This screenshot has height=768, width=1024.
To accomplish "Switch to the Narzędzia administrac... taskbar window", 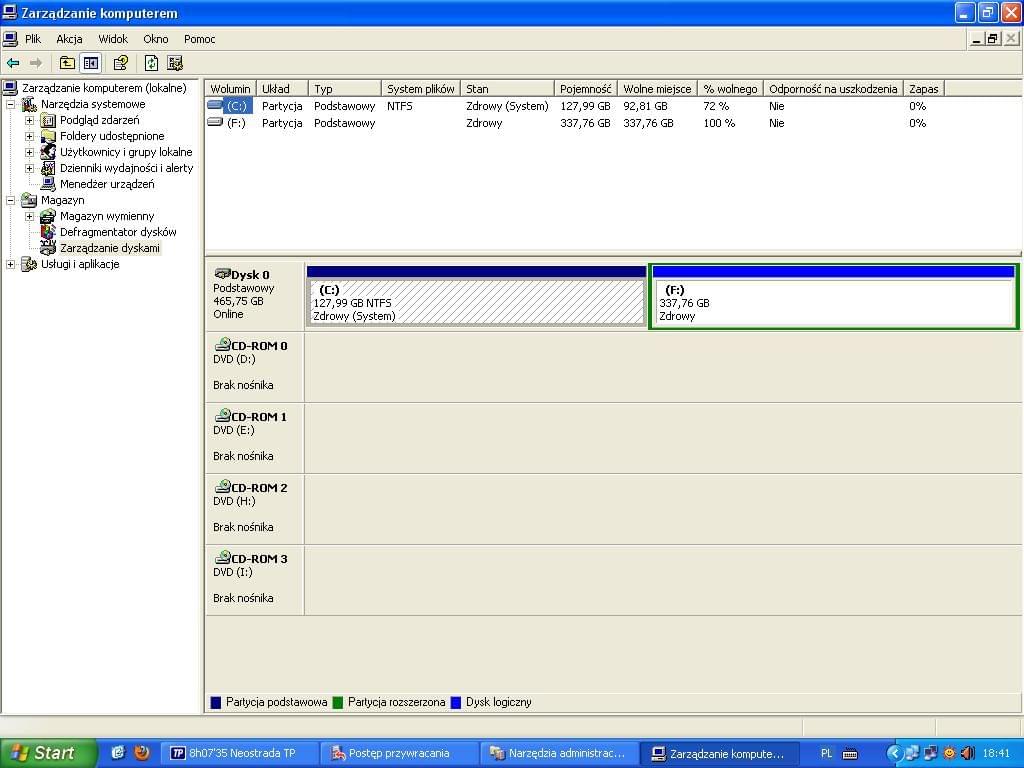I will [x=558, y=754].
